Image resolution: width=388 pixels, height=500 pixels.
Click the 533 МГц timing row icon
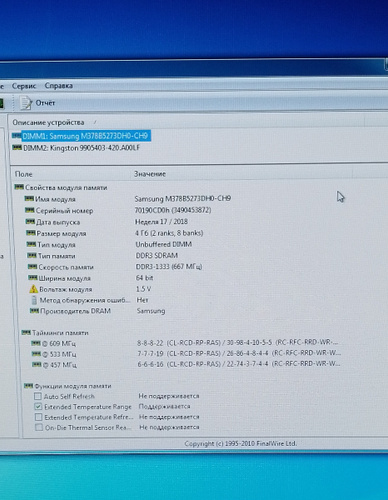click(36, 354)
